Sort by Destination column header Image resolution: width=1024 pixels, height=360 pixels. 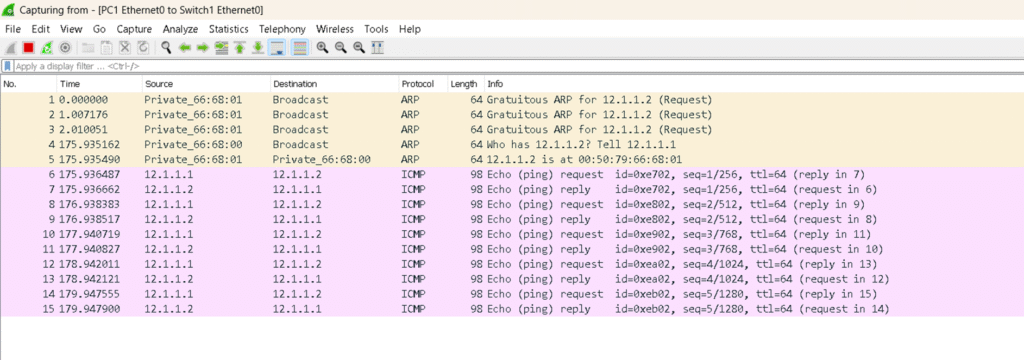click(x=334, y=84)
